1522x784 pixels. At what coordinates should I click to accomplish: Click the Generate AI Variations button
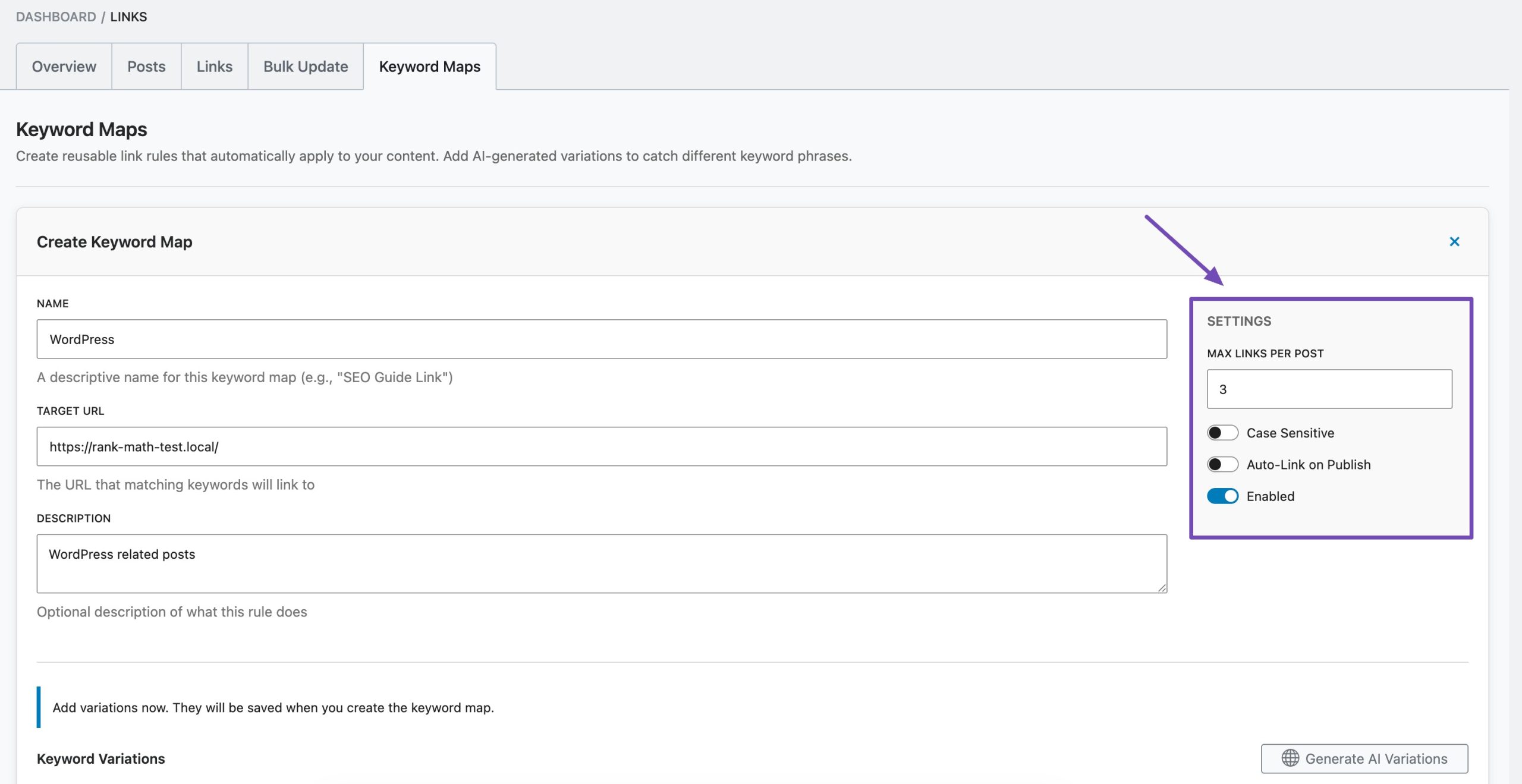coord(1364,759)
